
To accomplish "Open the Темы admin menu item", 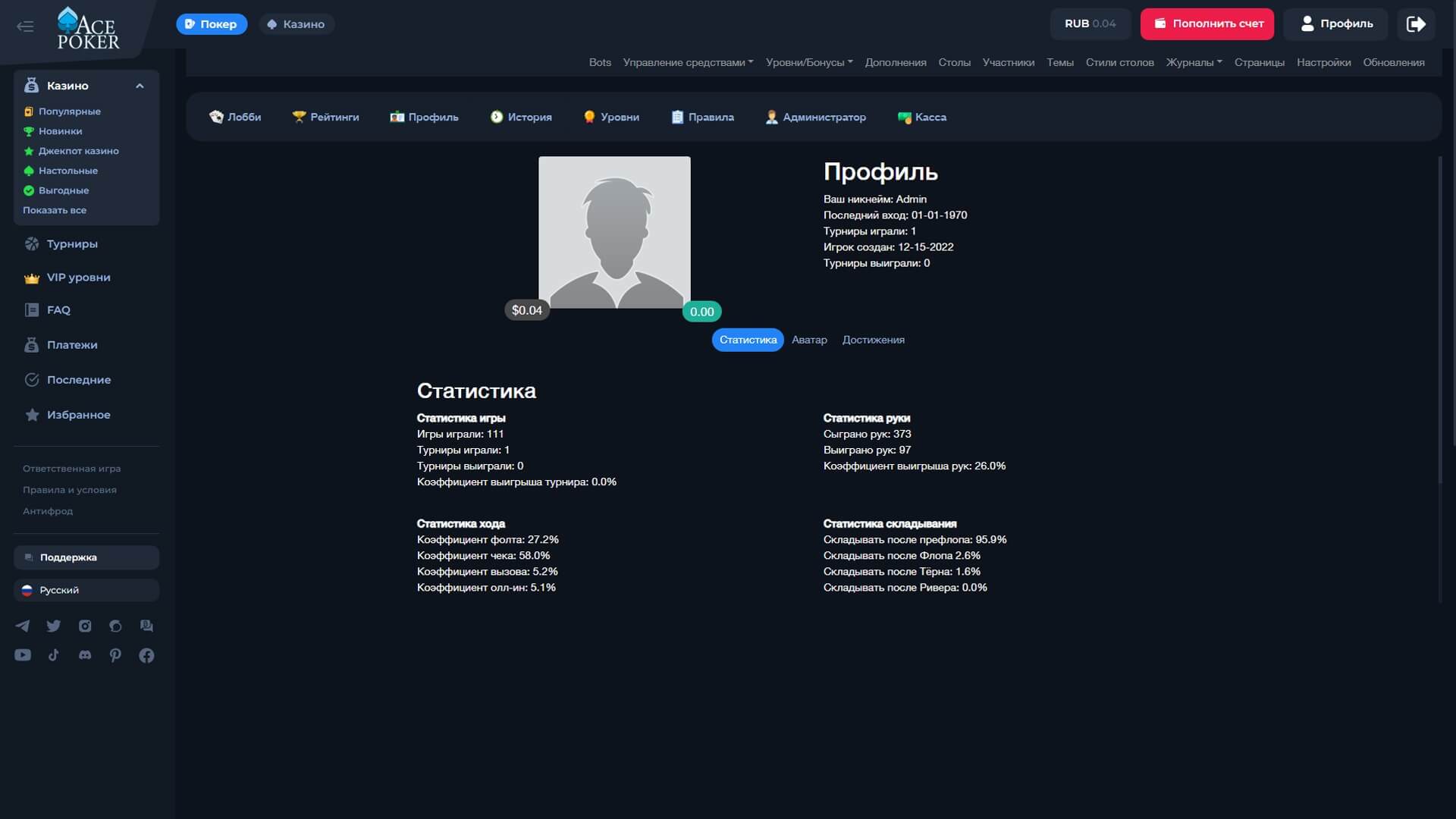I will coord(1060,62).
